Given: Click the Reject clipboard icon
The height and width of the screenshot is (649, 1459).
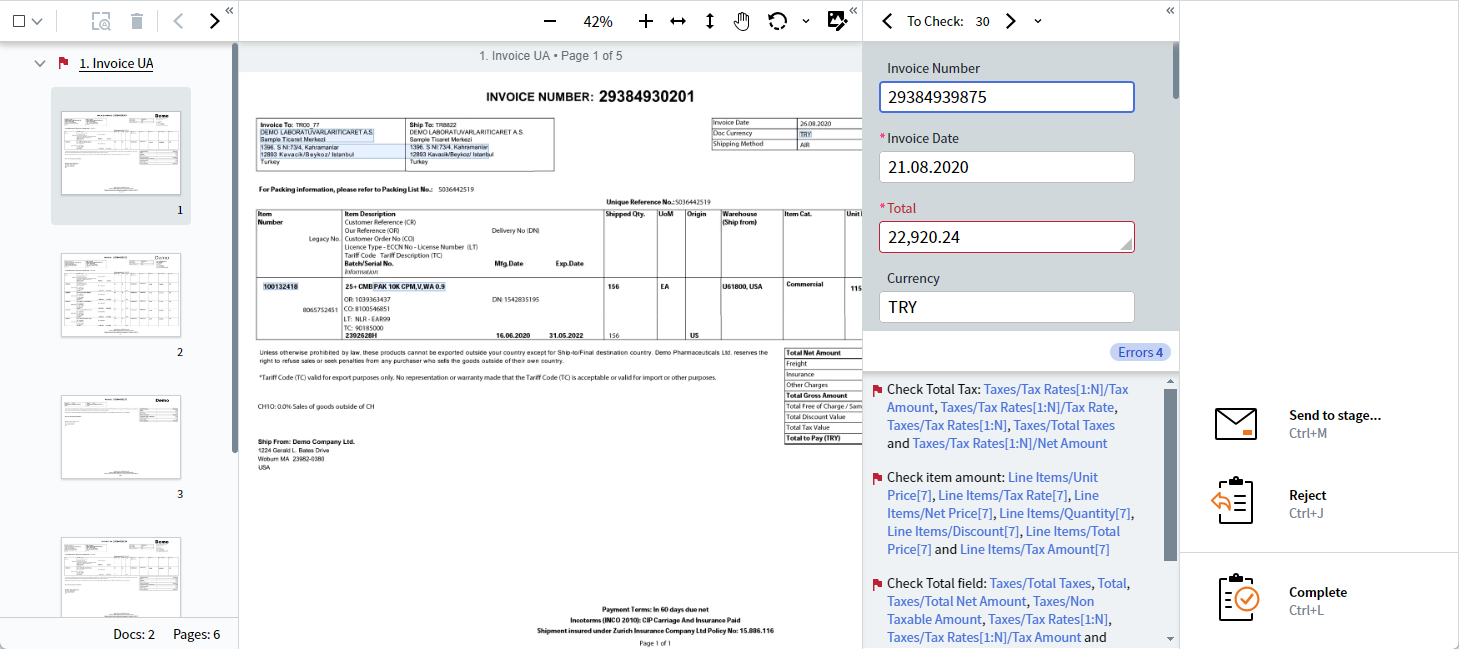Looking at the screenshot, I should pos(1233,500).
